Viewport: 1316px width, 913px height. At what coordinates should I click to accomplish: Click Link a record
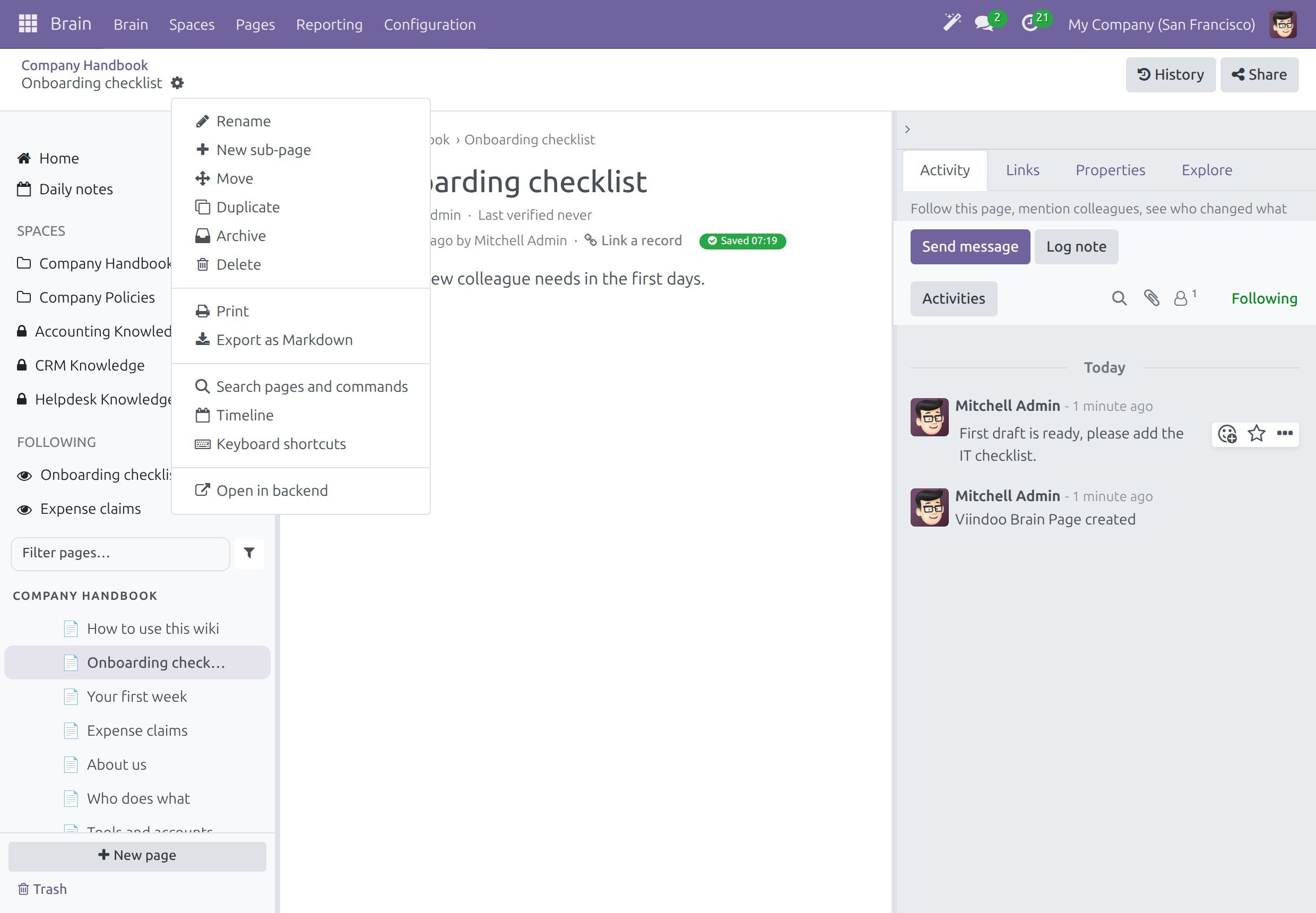click(x=633, y=241)
